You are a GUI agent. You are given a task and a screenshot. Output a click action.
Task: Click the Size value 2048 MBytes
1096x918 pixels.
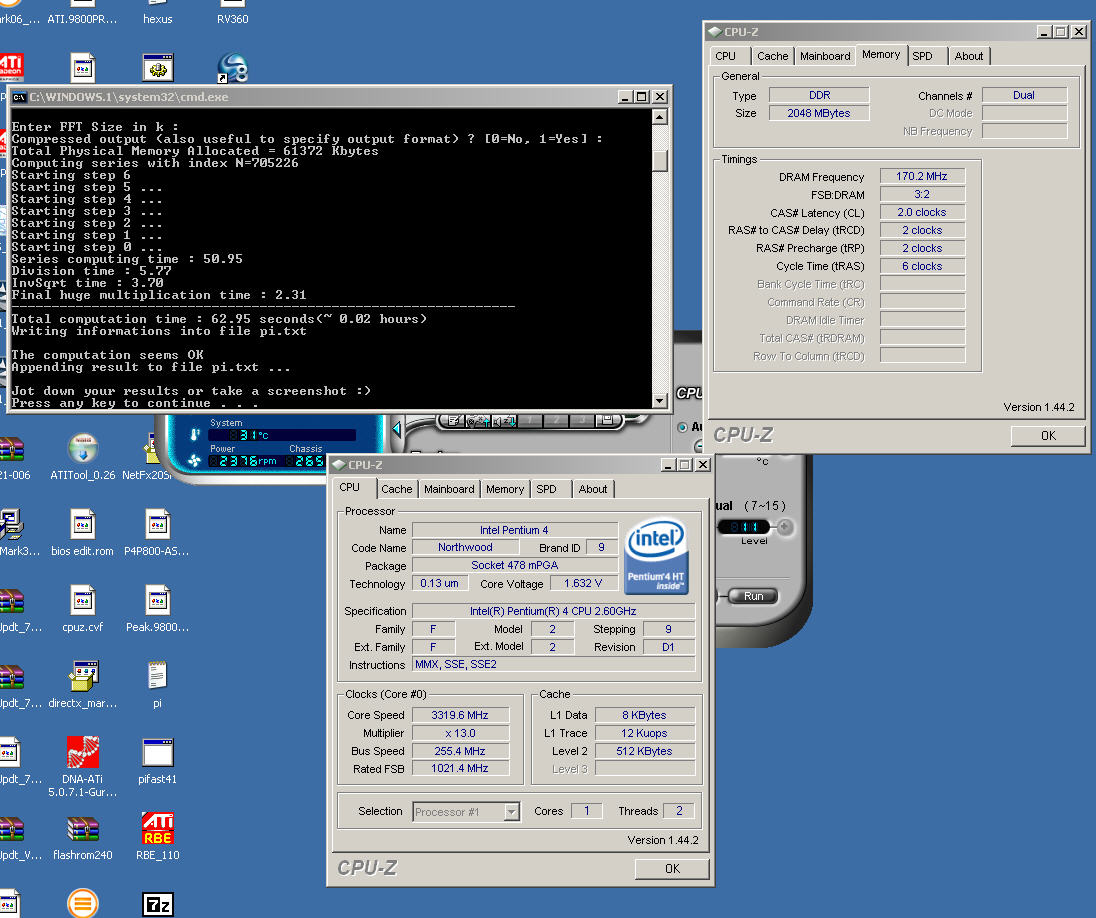tap(819, 113)
